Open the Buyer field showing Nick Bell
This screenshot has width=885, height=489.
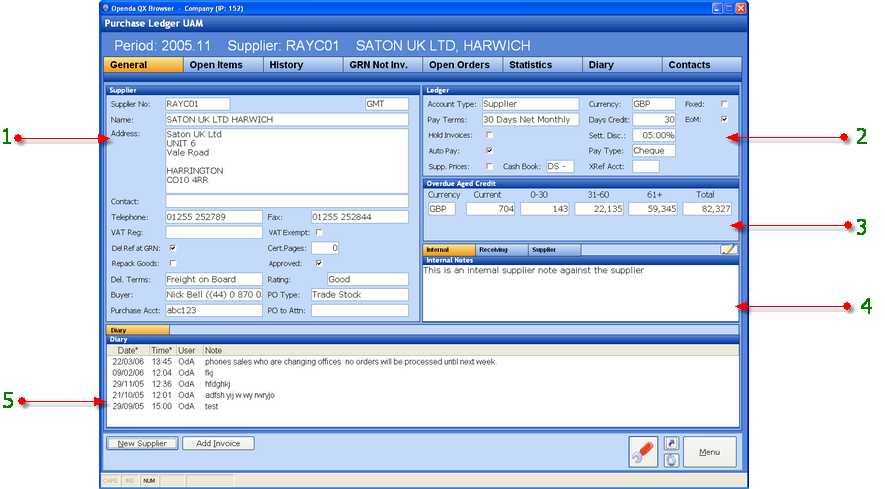213,294
